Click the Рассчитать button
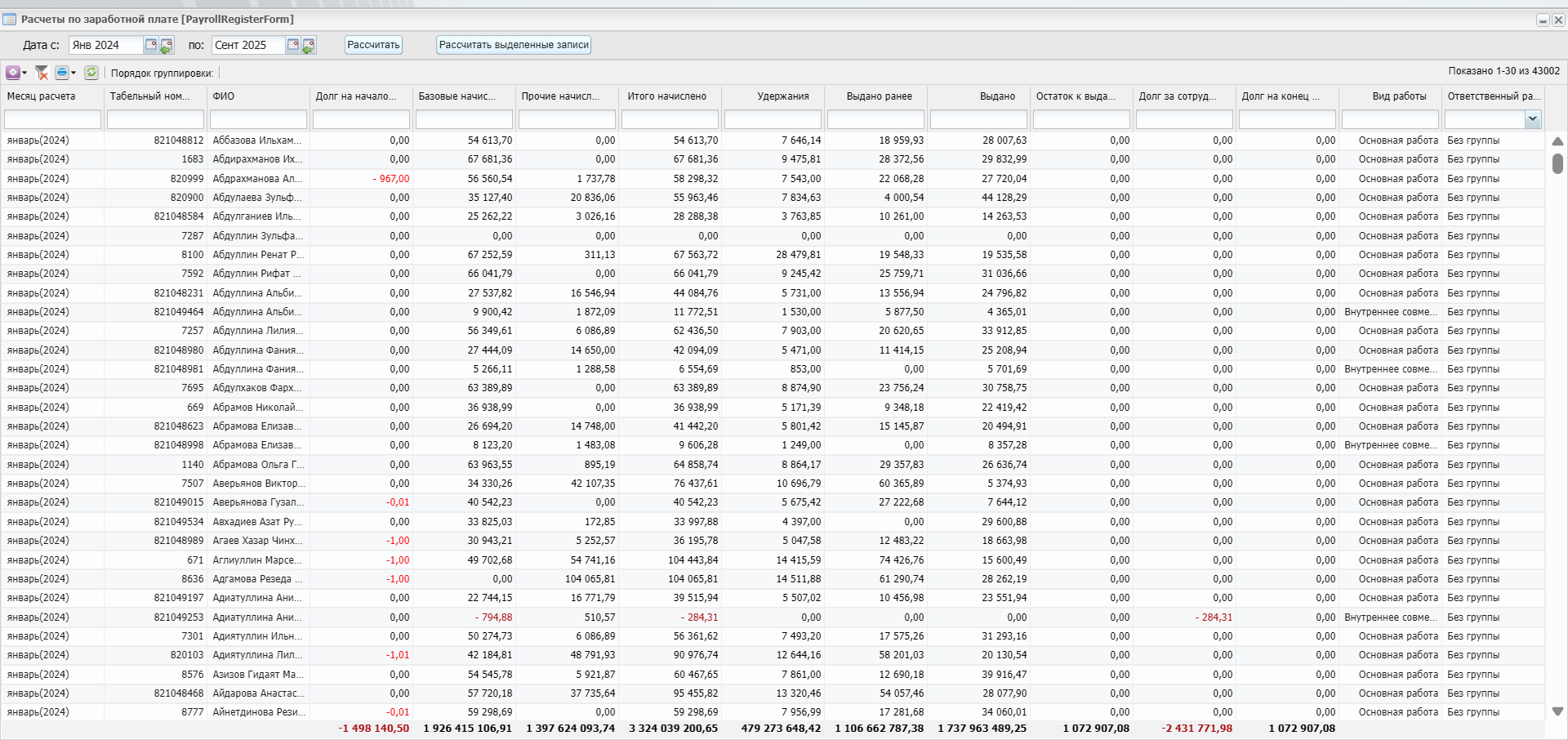Image resolution: width=1568 pixels, height=740 pixels. (373, 45)
